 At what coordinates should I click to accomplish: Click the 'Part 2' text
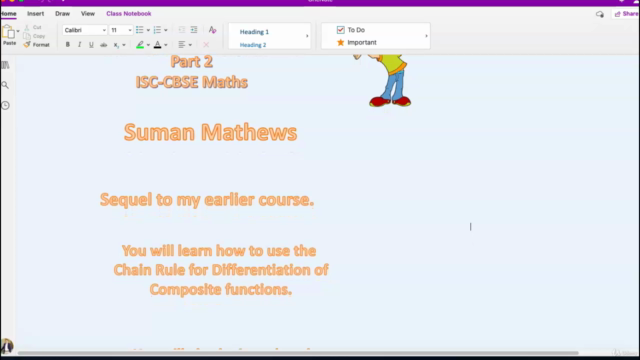tap(191, 62)
